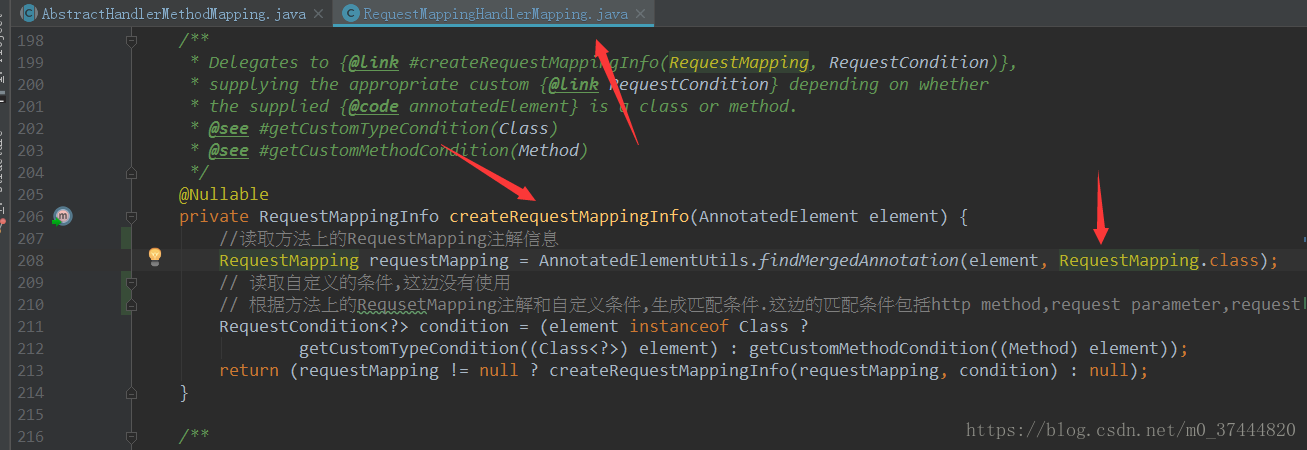Image resolution: width=1307 pixels, height=450 pixels.
Task: Click line number 205 in the gutter
Action: [x=31, y=194]
